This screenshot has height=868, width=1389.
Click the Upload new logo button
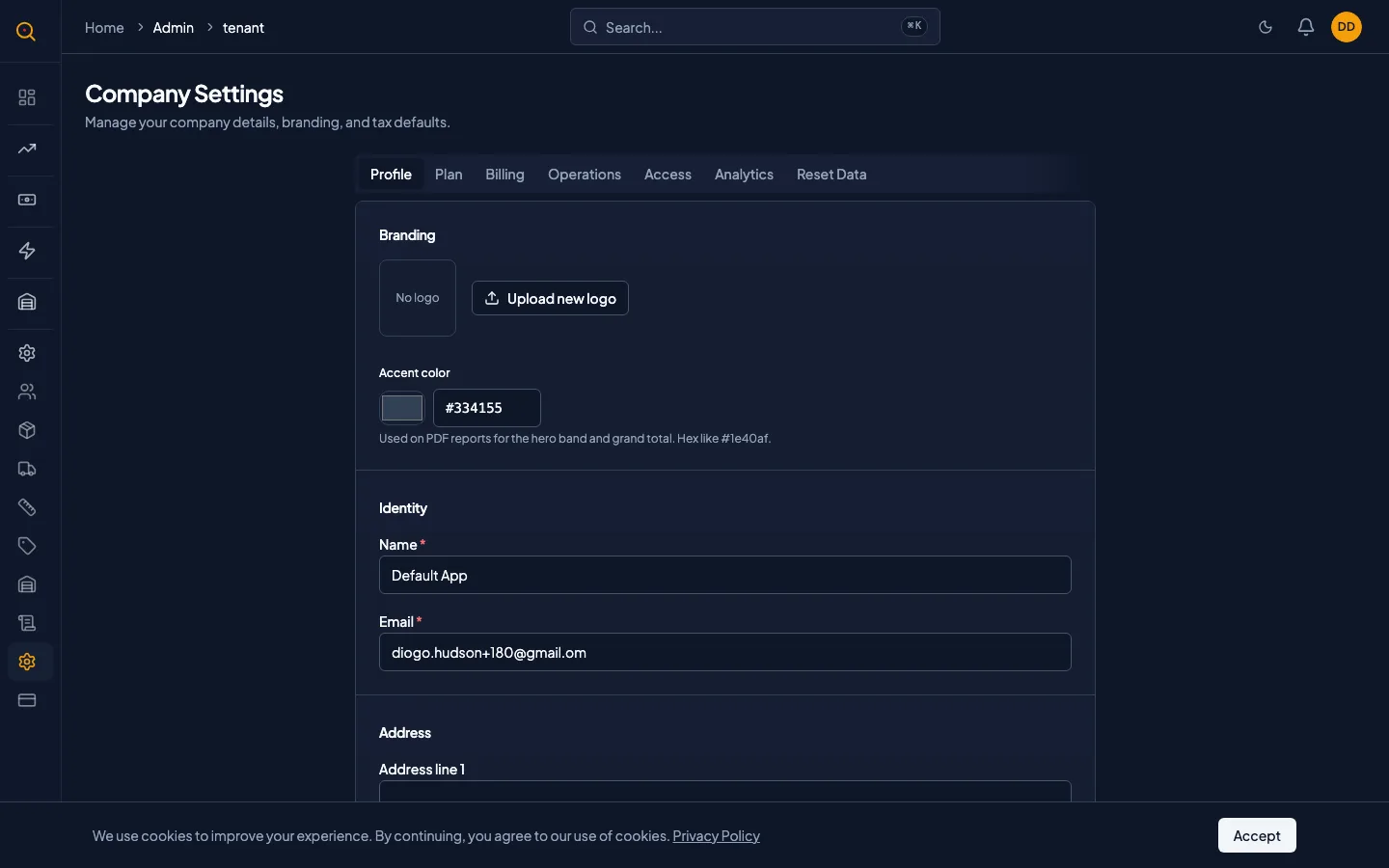coord(550,298)
